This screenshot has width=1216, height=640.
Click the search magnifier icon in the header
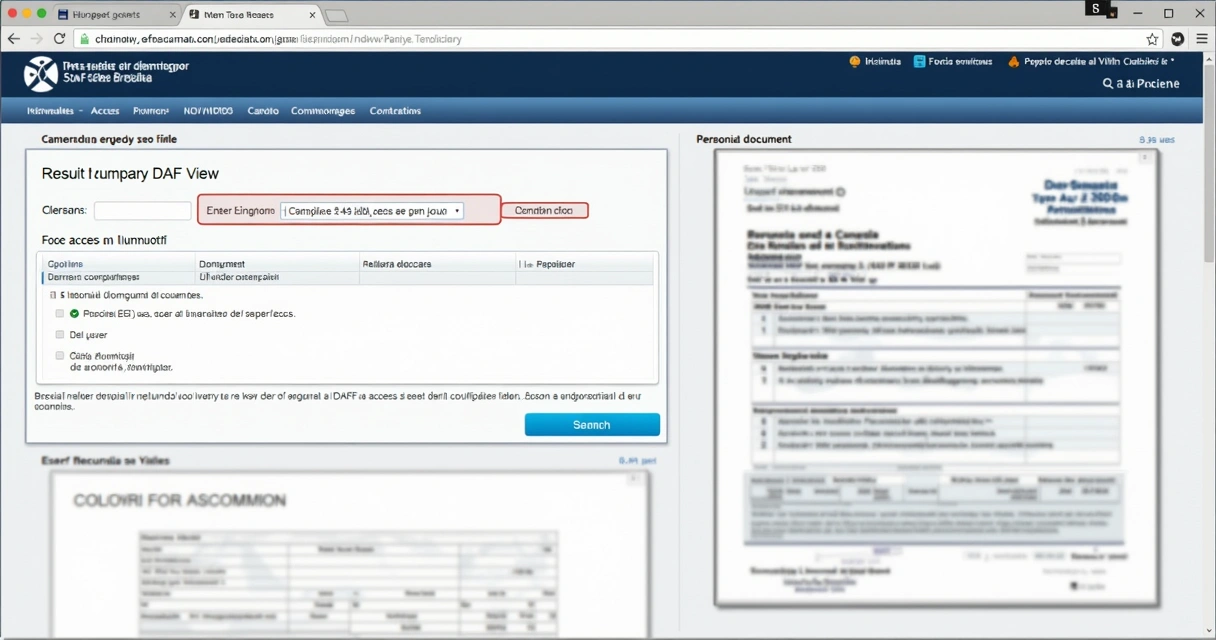[1108, 84]
